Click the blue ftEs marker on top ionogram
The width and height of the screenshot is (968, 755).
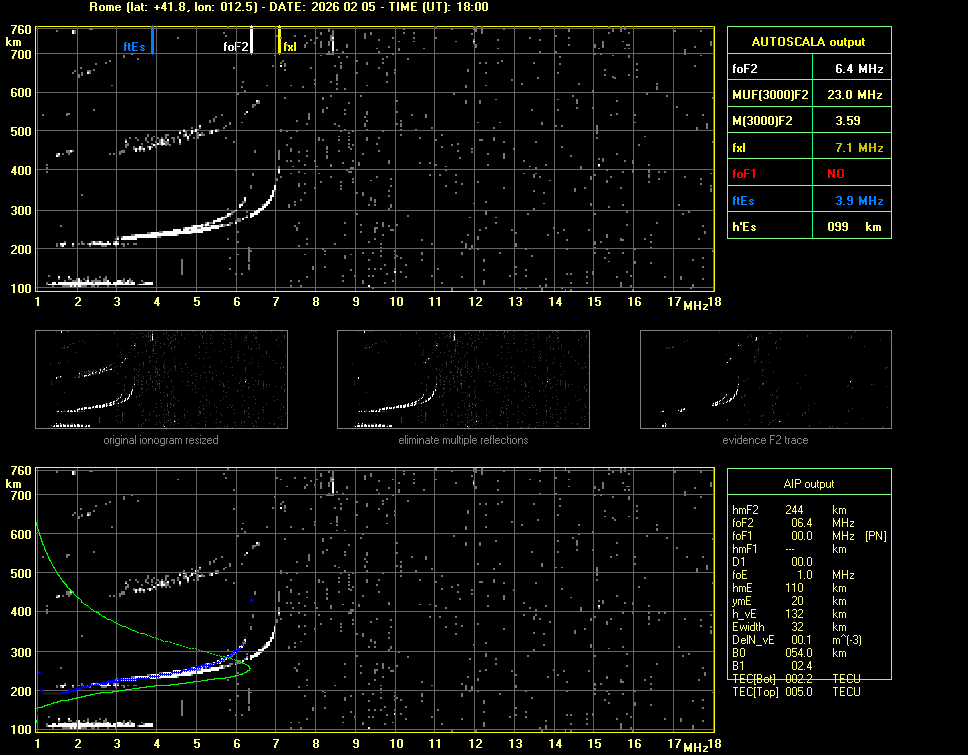click(x=152, y=41)
